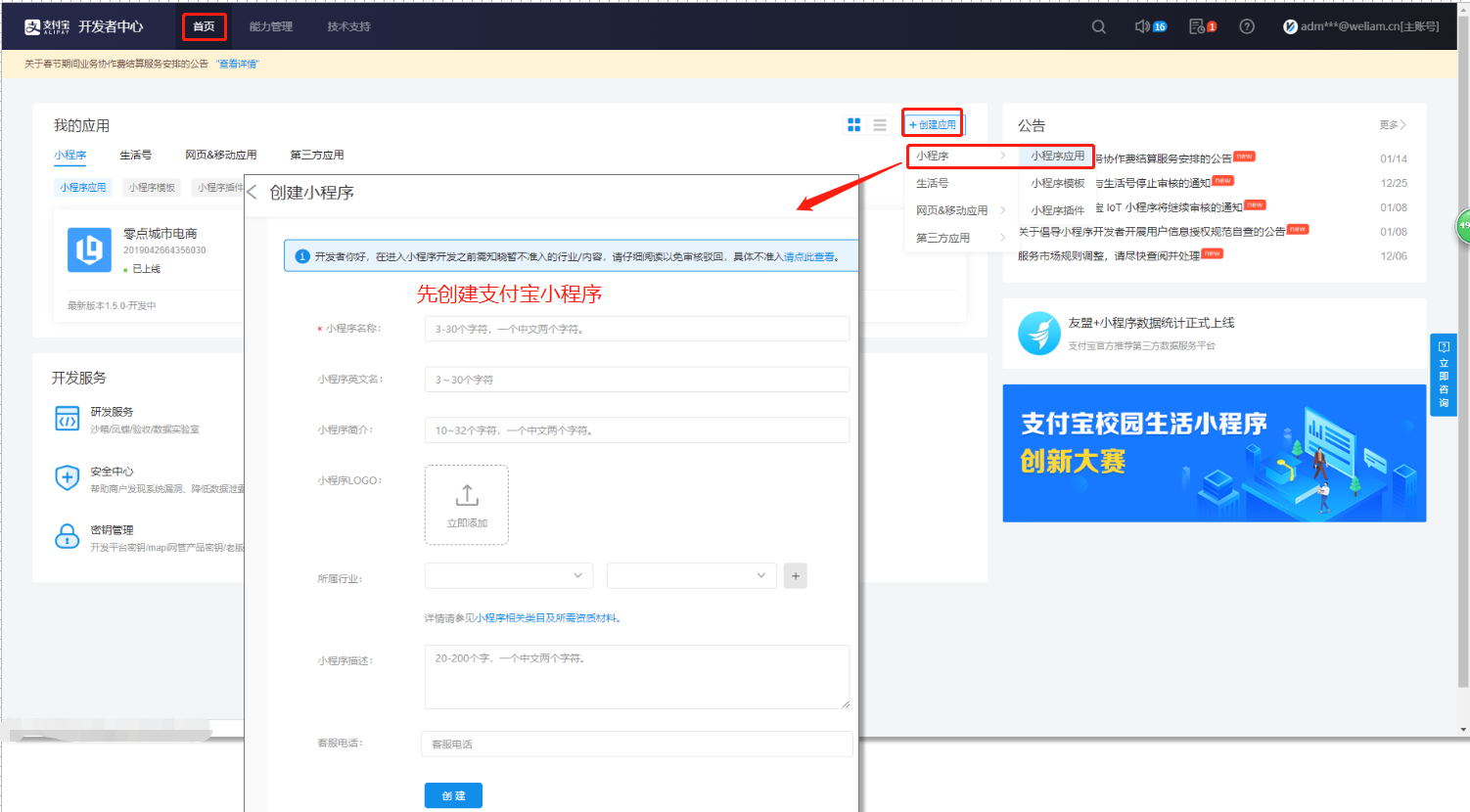
Task: Click the 客服电话 input field
Action: tap(637, 744)
